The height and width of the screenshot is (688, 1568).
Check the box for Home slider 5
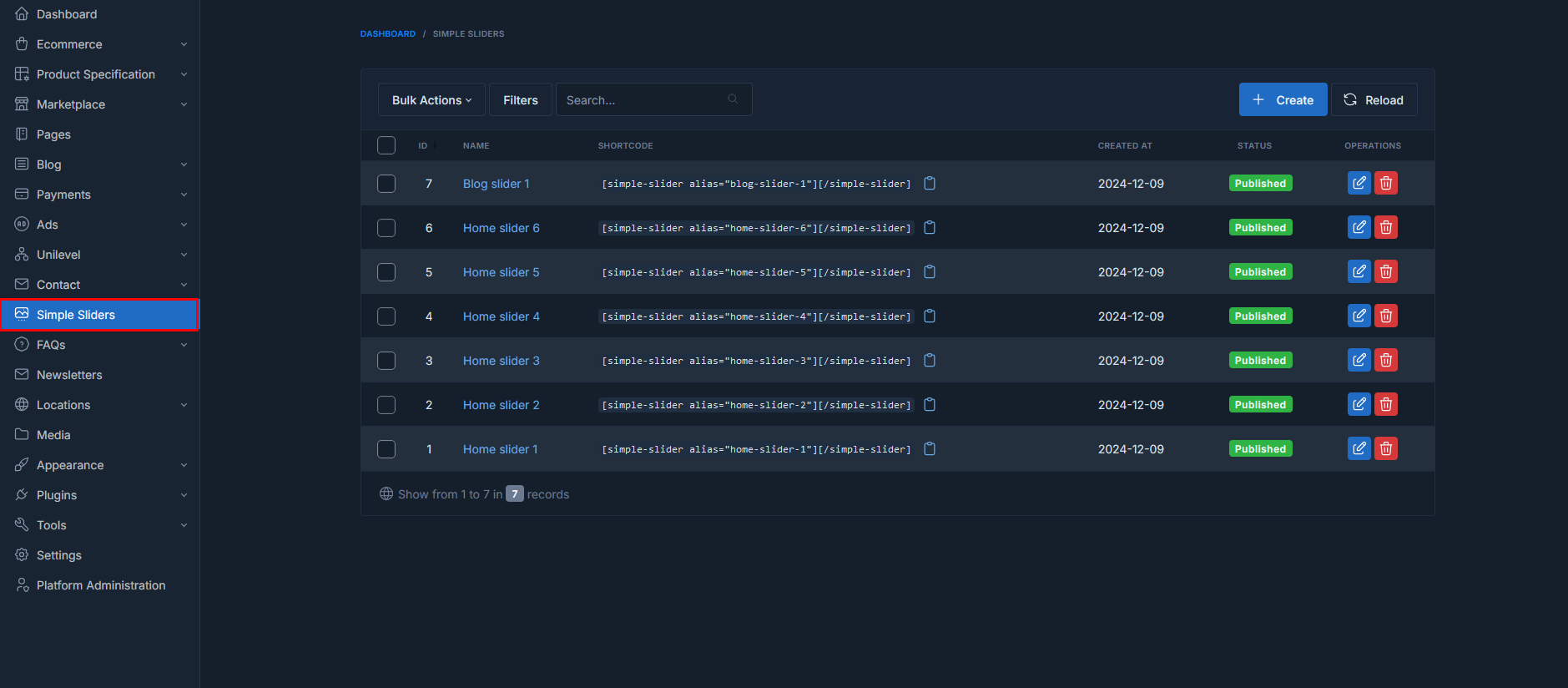[386, 272]
